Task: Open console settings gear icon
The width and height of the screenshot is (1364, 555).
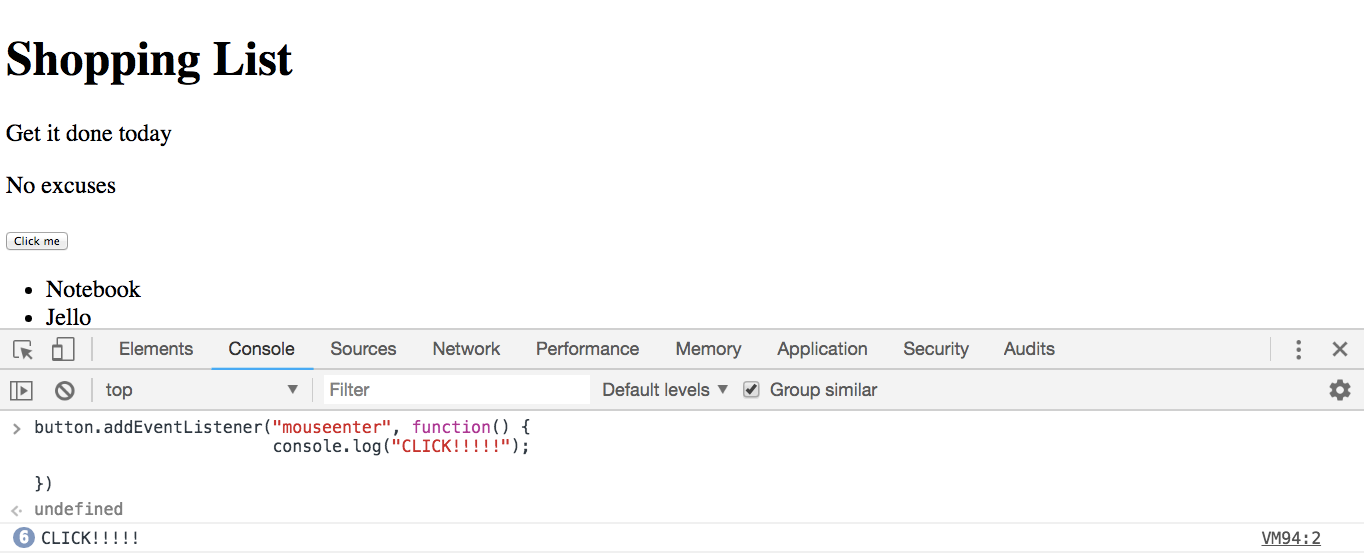Action: click(1340, 390)
